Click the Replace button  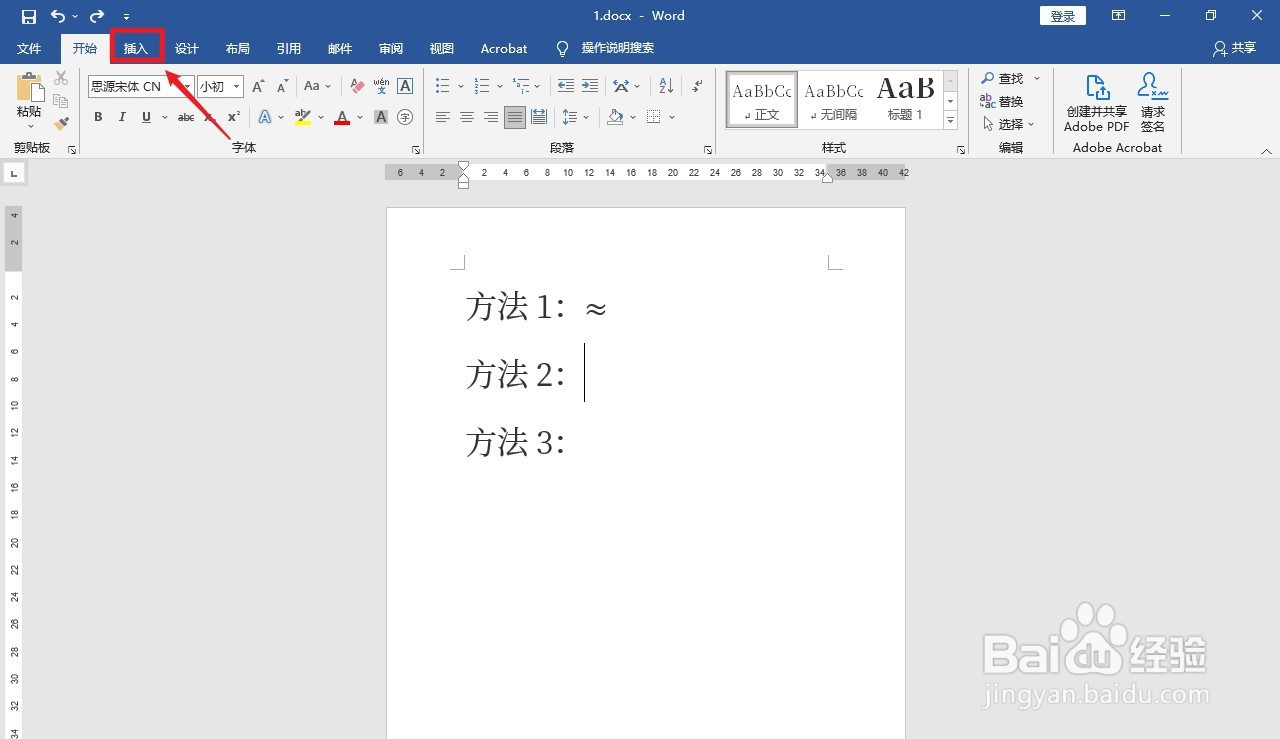[x=1001, y=101]
